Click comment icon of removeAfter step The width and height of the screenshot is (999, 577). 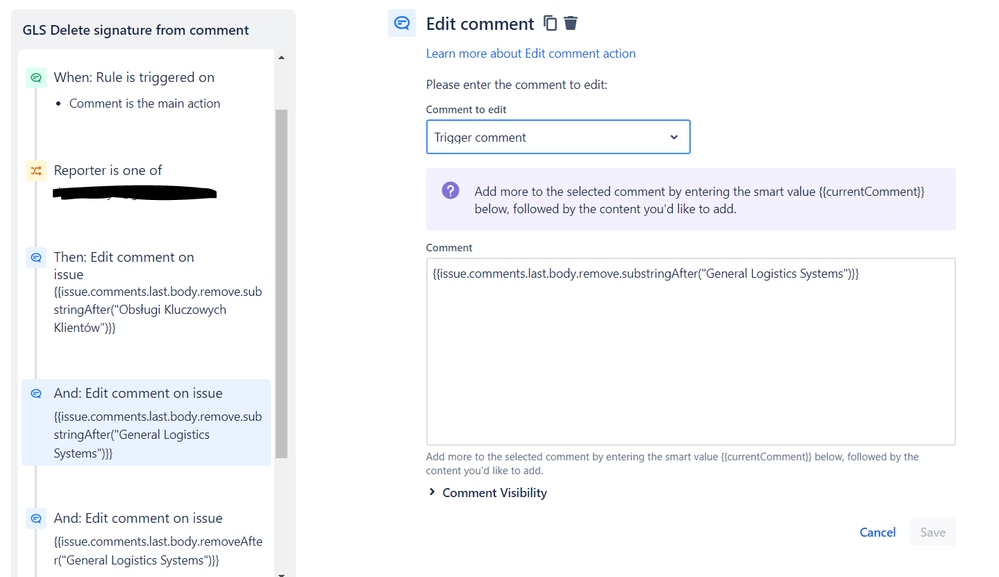36,518
